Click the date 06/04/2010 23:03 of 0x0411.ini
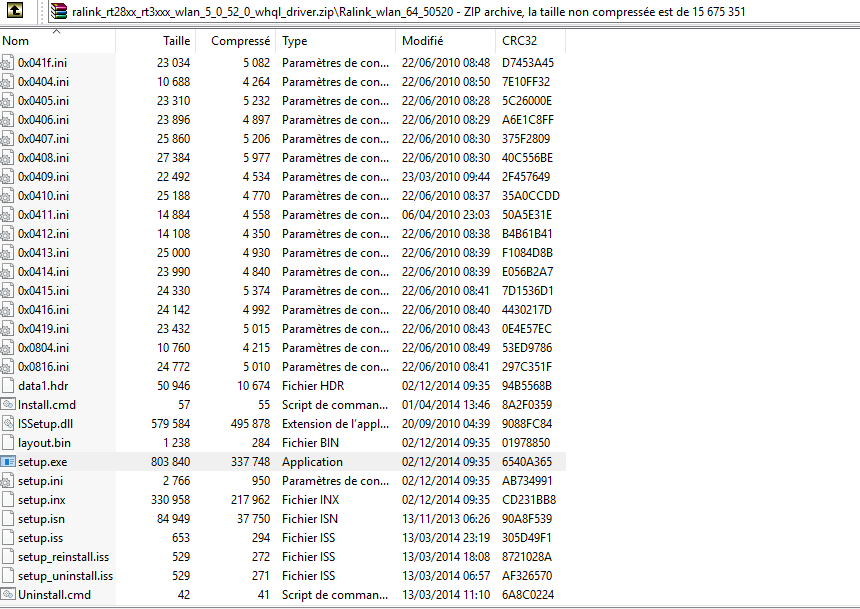860x609 pixels. tap(446, 215)
